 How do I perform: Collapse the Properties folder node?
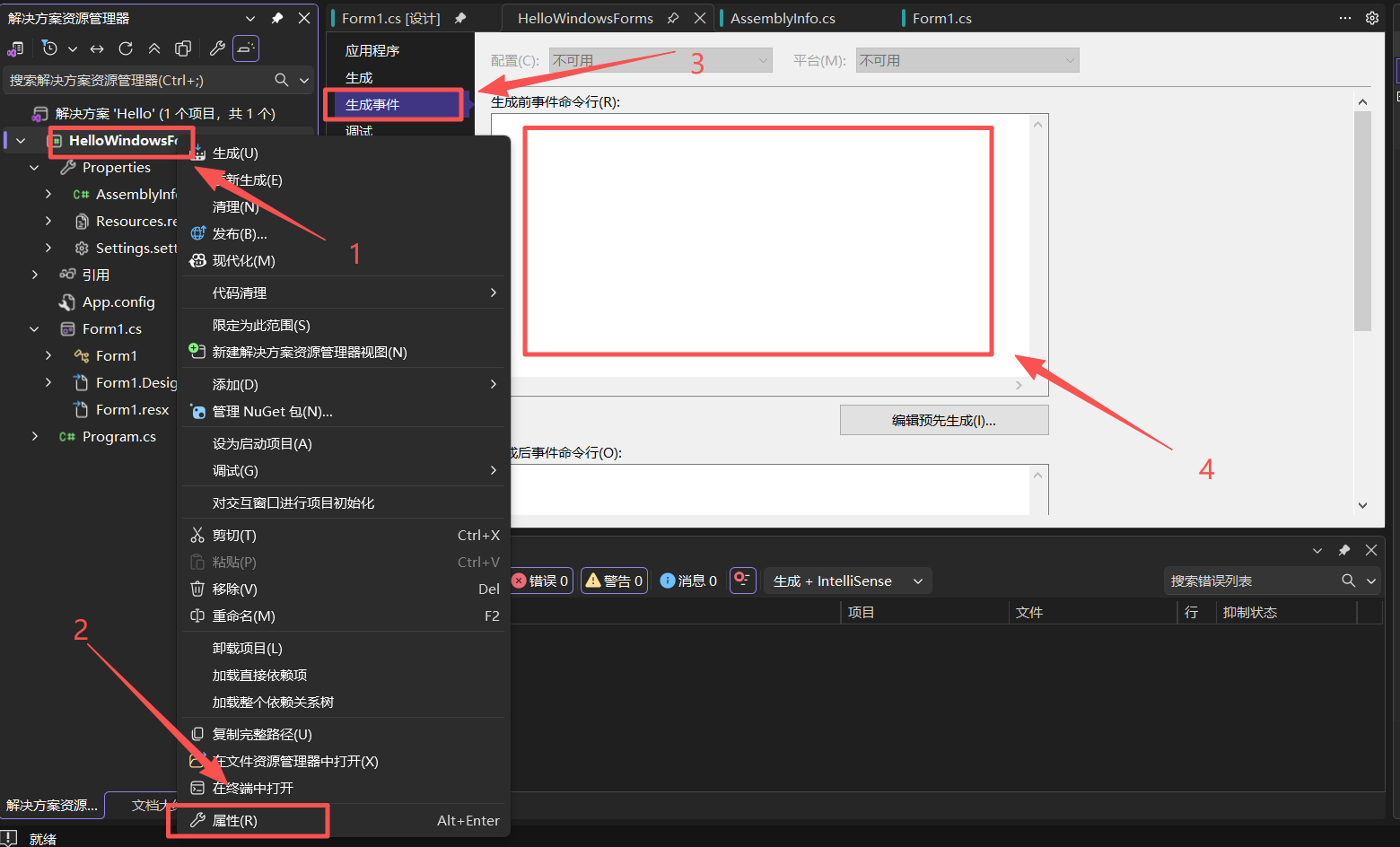coord(34,168)
